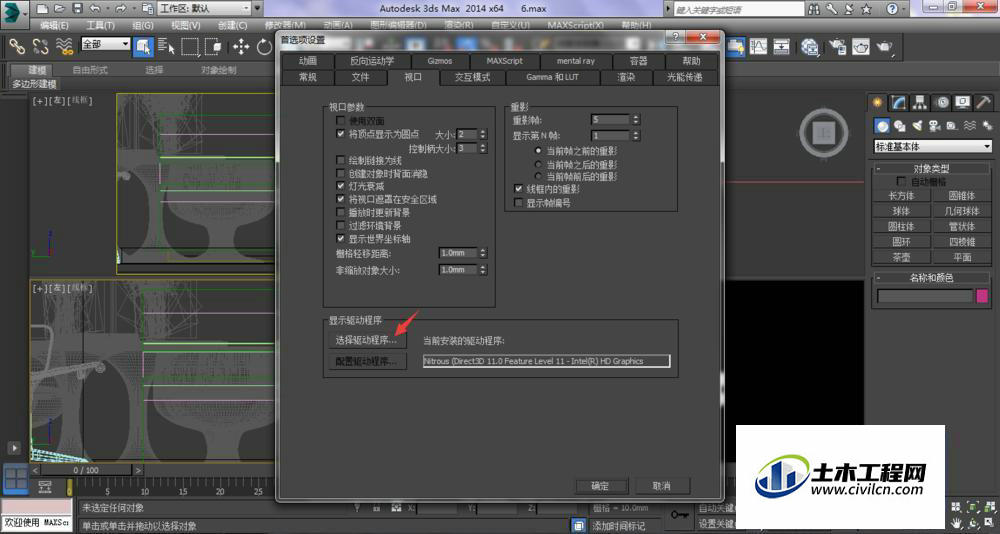Screen dimensions: 1000x534
Task: Click the favorites star icon in title bar
Action: (866, 9)
